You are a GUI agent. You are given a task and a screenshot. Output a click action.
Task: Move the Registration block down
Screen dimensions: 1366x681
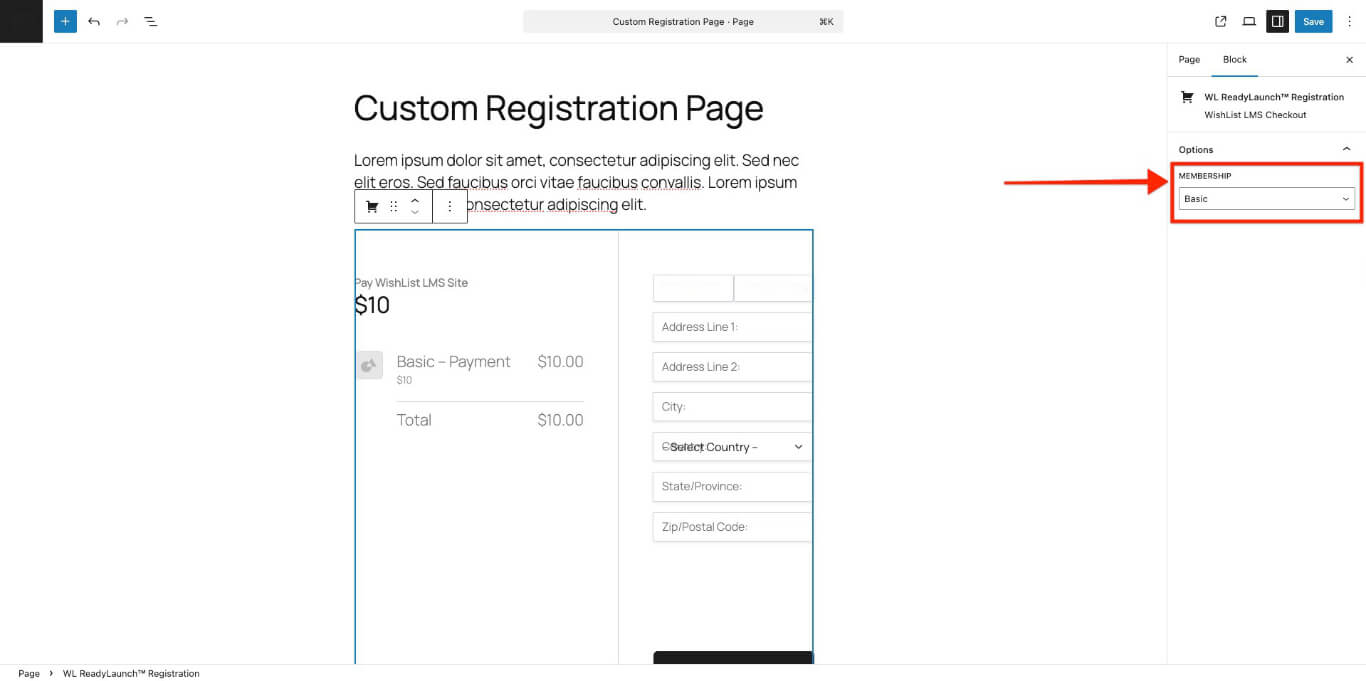pyautogui.click(x=415, y=212)
